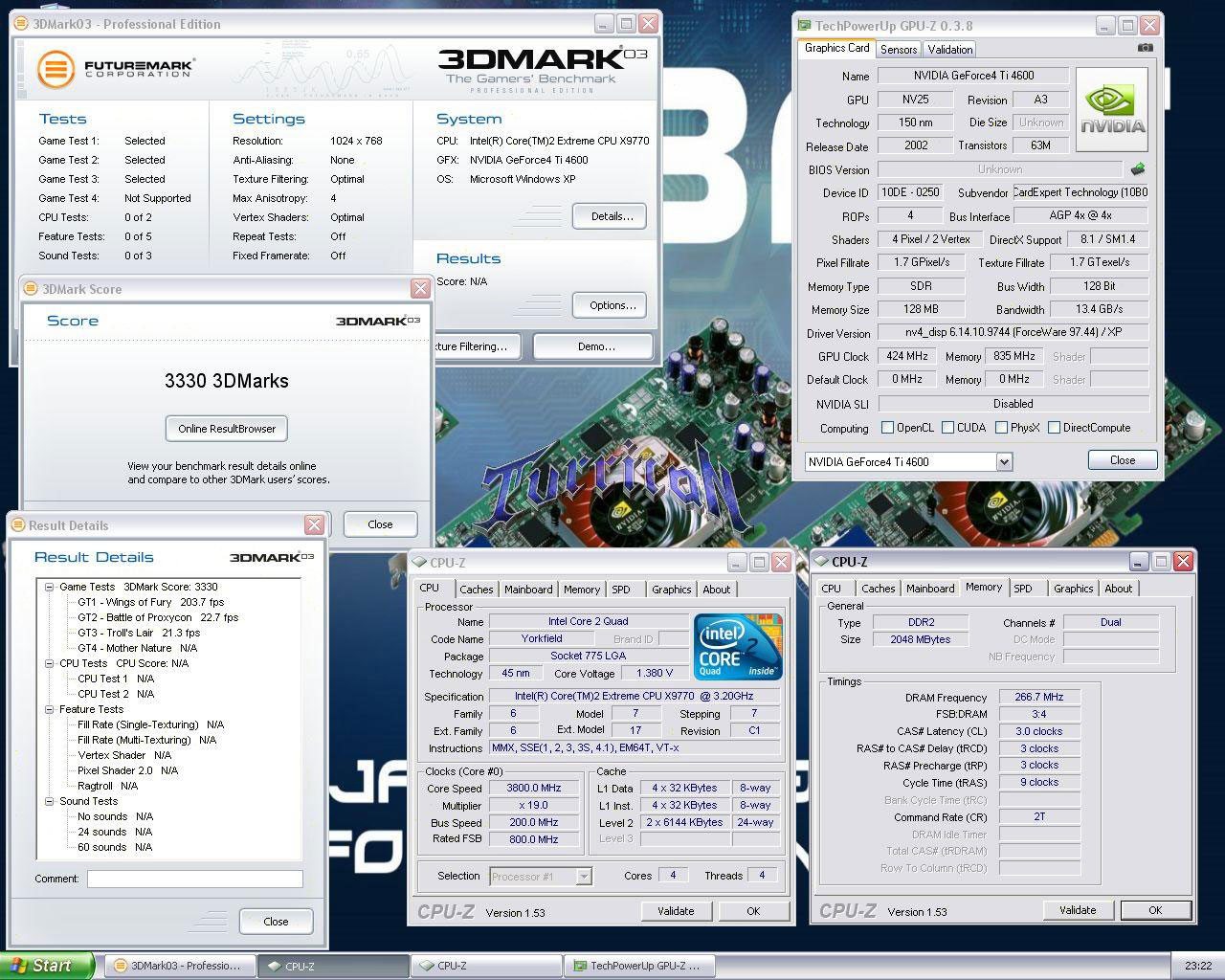The width and height of the screenshot is (1225, 980).
Task: Open the GeForce4 Ti 4600 card dropdown
Action: 1004,461
